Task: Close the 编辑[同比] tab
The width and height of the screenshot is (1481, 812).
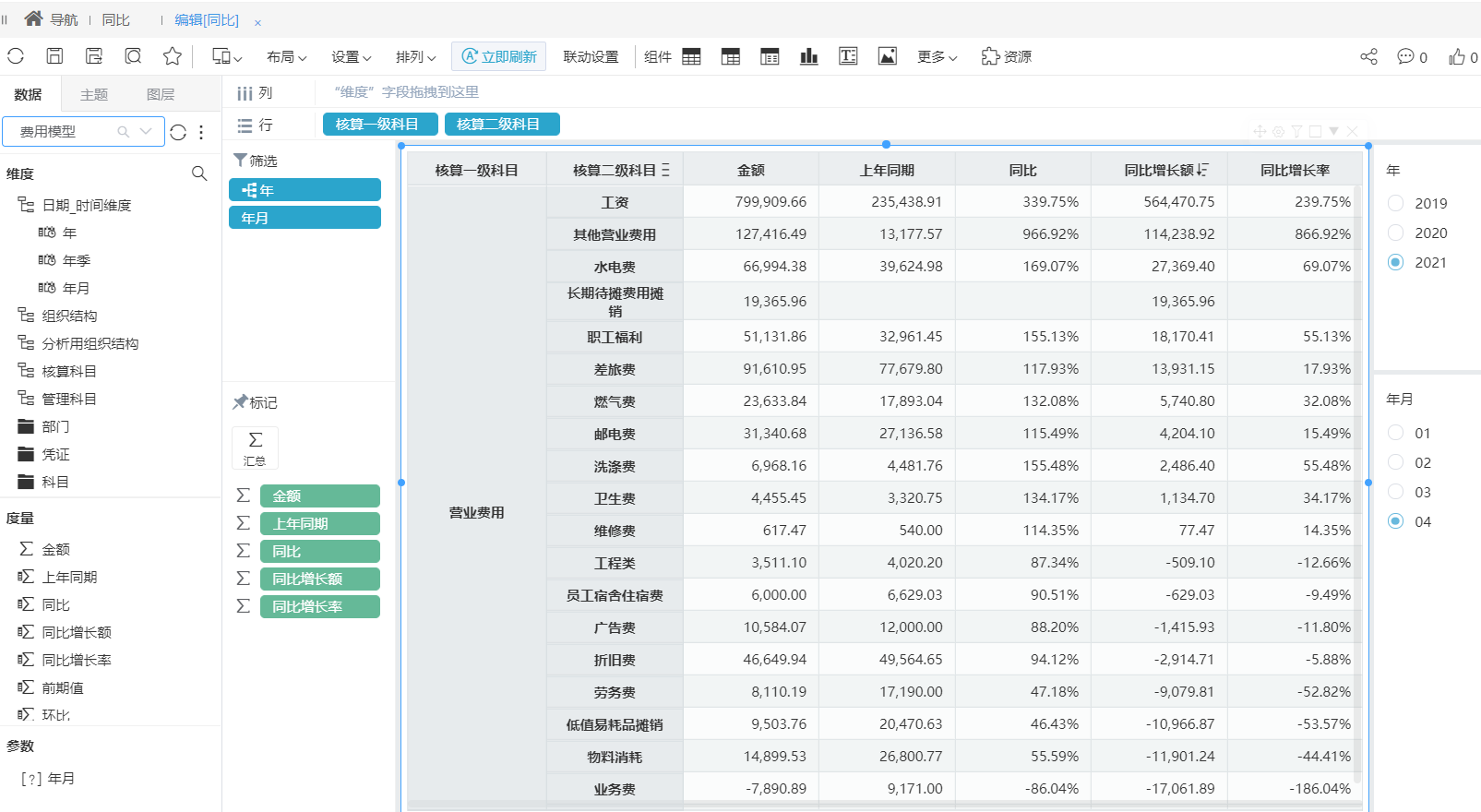Action: [x=257, y=21]
